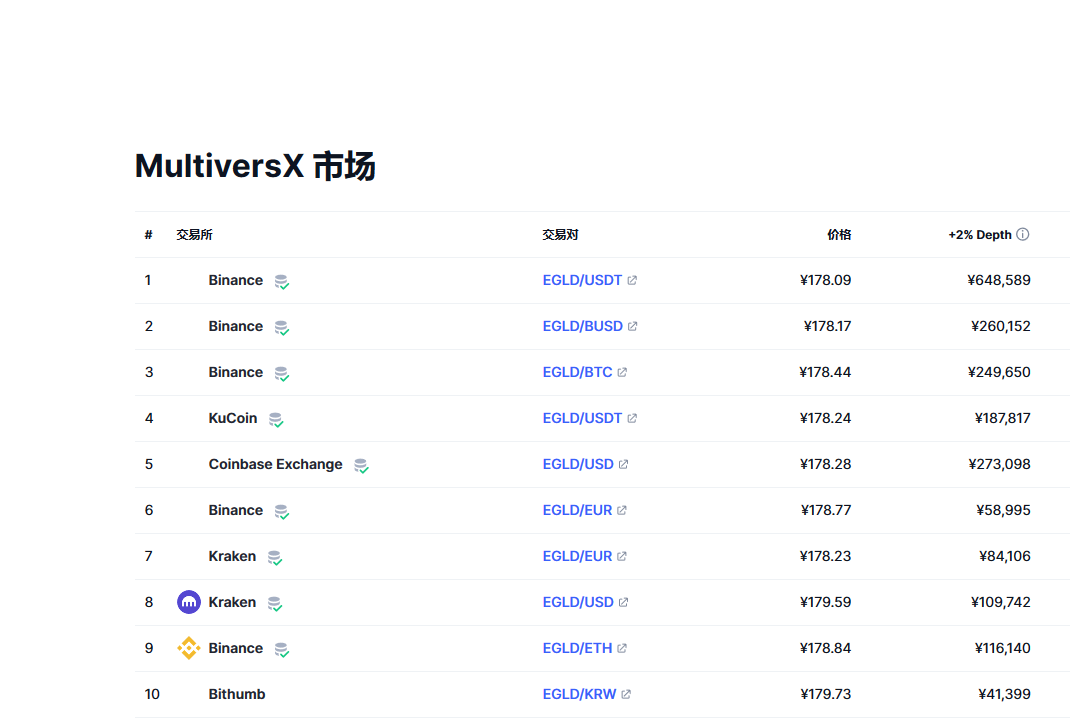Open the EGLD/BTC trading pair link
The height and width of the screenshot is (720, 1070).
click(577, 373)
